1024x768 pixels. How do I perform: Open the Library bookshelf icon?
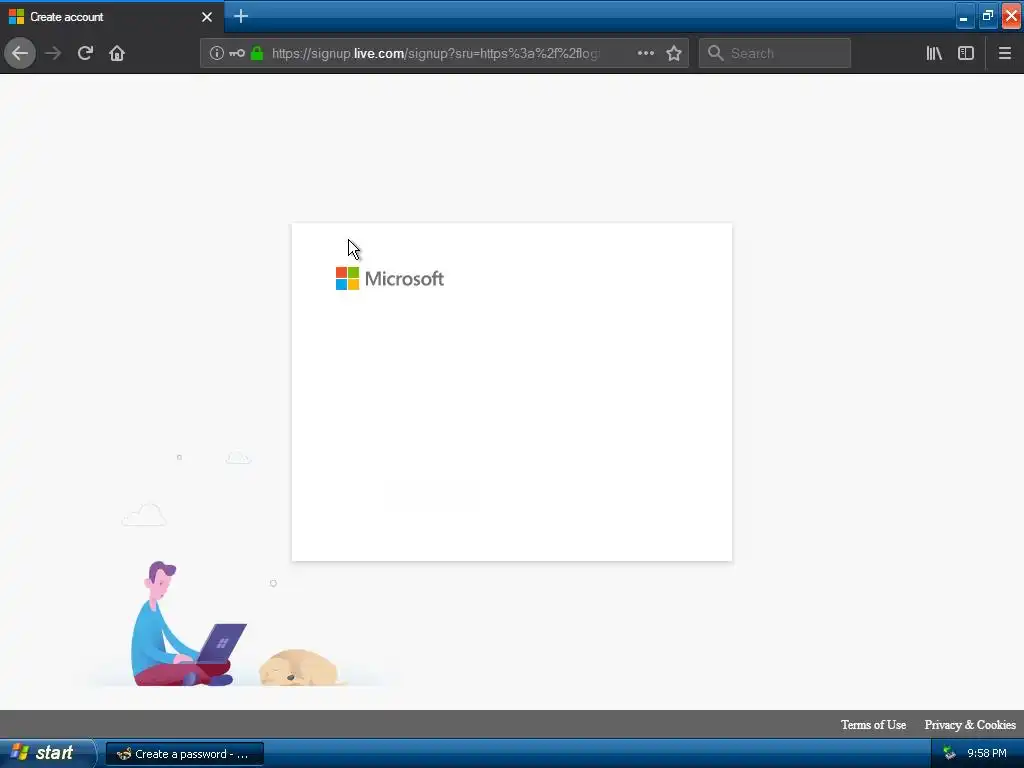tap(934, 53)
